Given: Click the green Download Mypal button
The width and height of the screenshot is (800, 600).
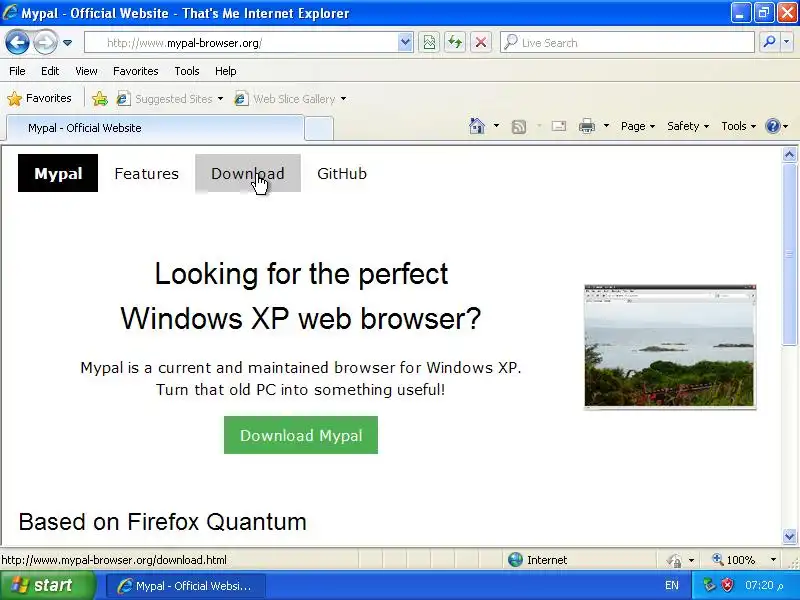Looking at the screenshot, I should pos(301,435).
